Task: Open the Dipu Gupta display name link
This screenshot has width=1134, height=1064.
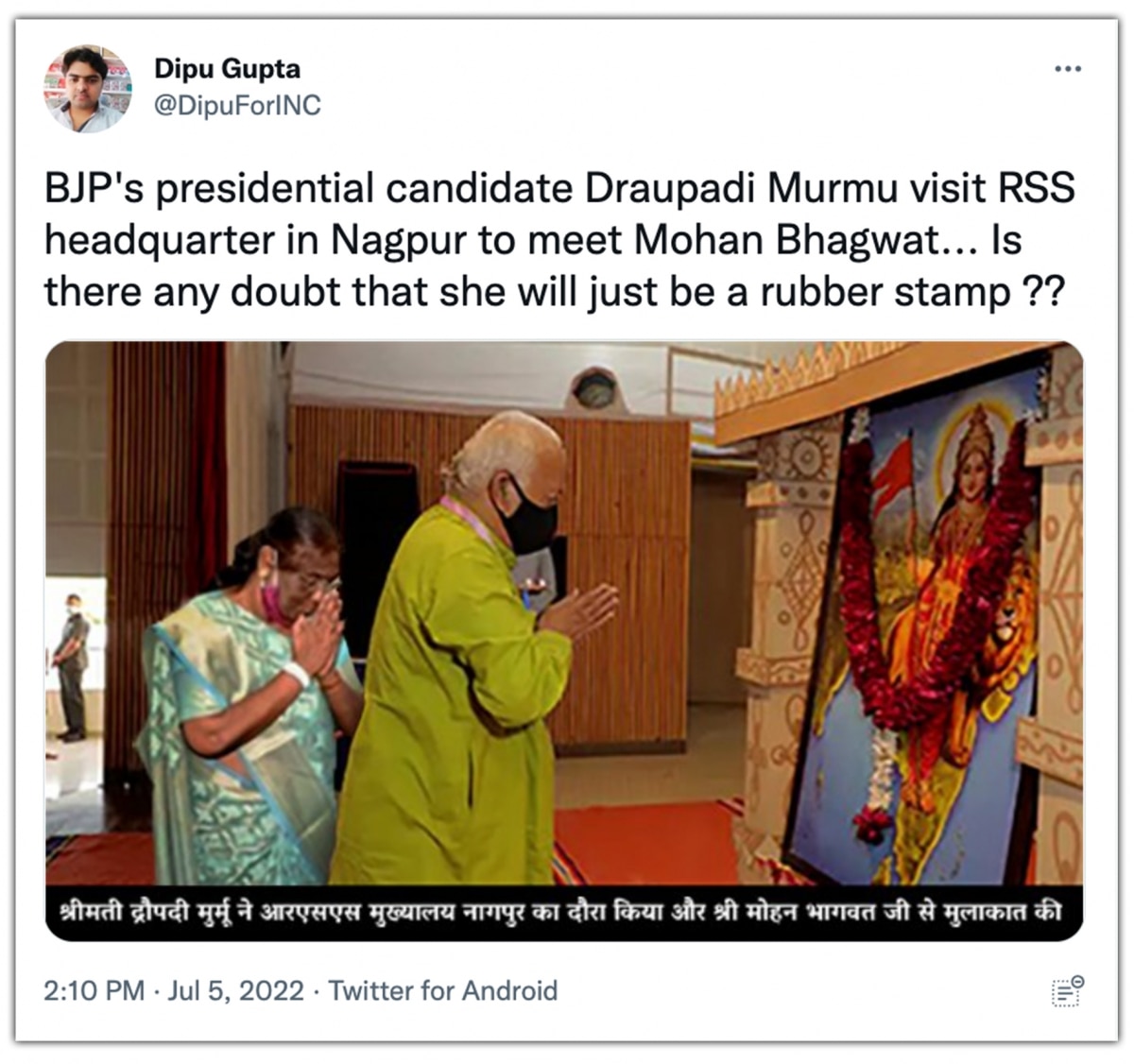Action: pyautogui.click(x=227, y=69)
